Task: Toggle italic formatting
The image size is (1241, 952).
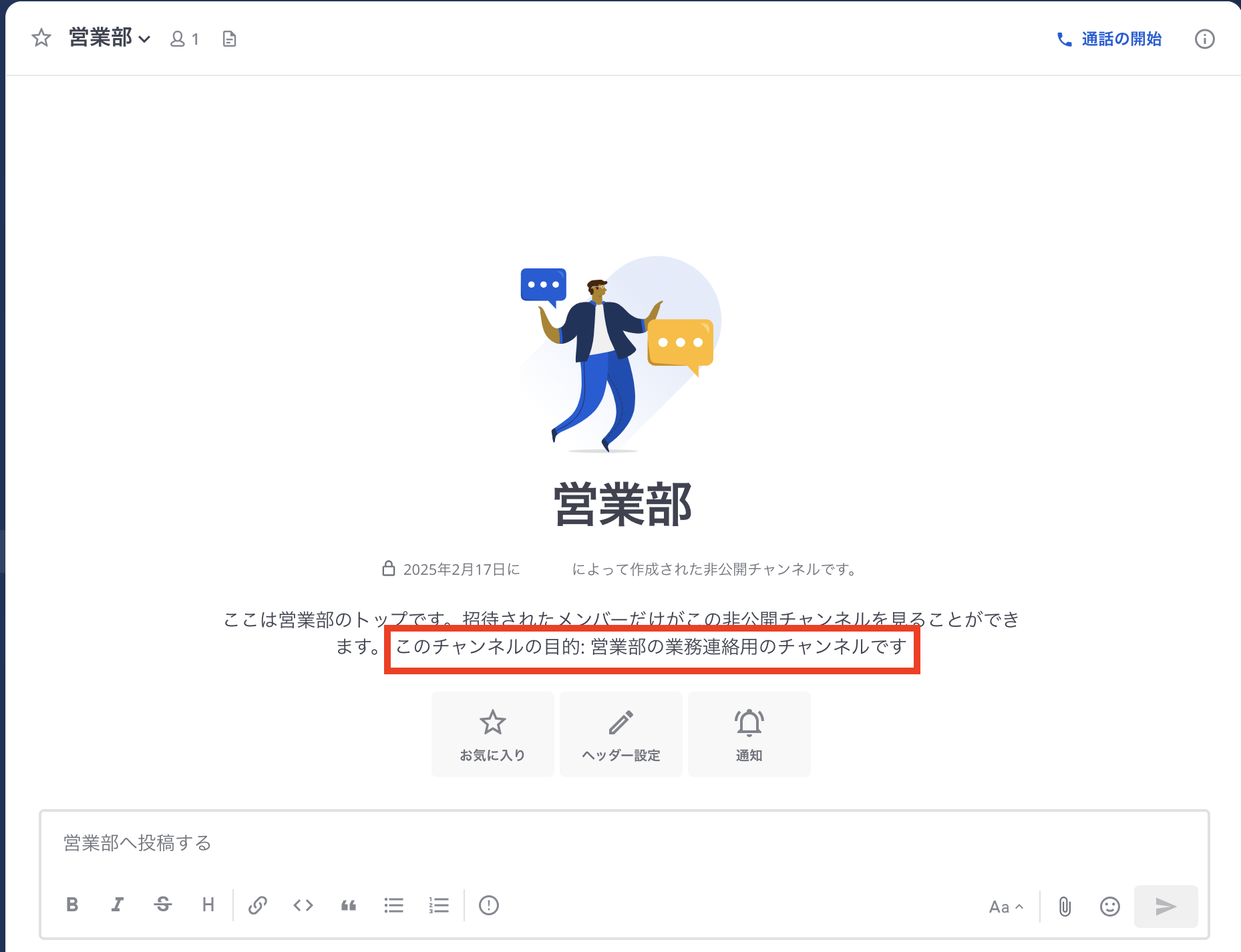Action: point(118,905)
